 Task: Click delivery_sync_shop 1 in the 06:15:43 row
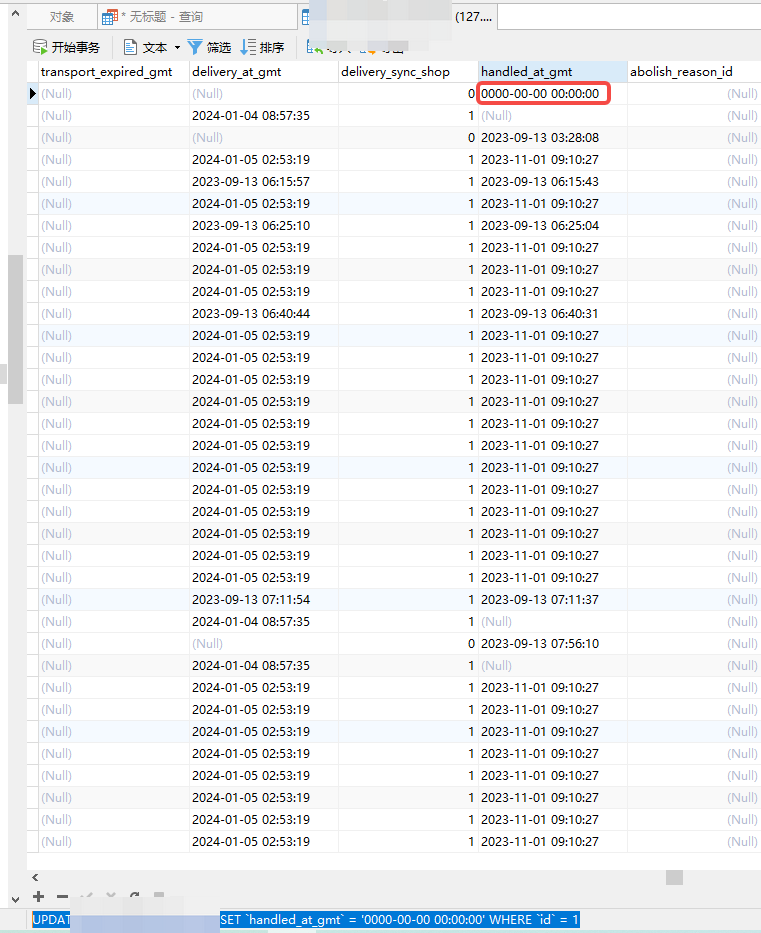(408, 181)
